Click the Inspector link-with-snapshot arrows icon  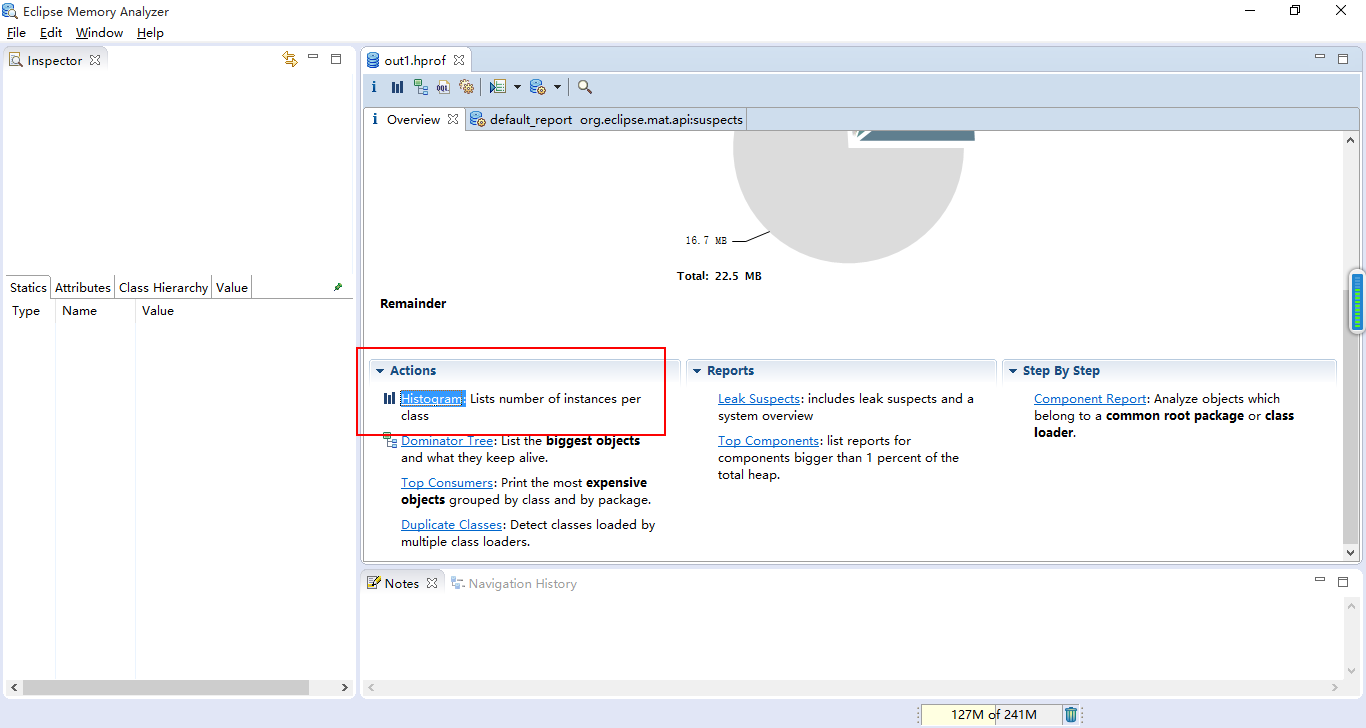(290, 59)
